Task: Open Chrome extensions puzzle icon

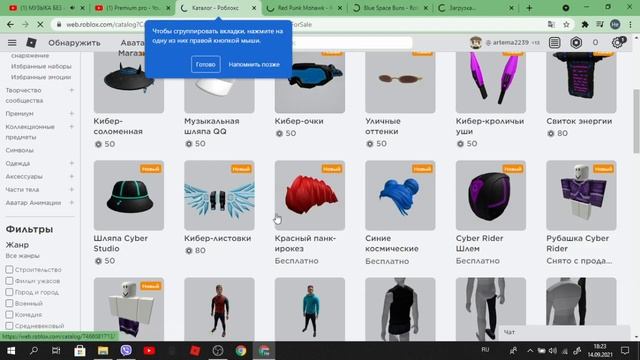Action: click(584, 24)
